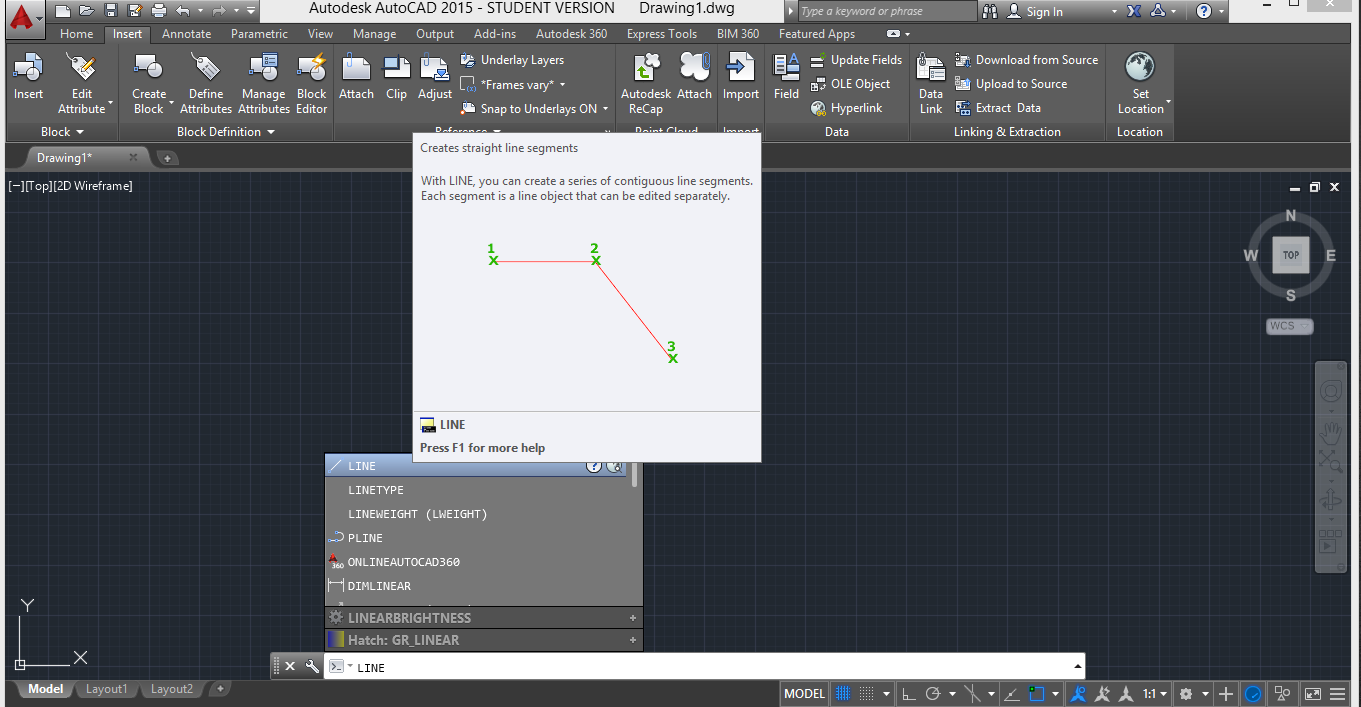
Task: Click the Insert block icon
Action: 28,69
